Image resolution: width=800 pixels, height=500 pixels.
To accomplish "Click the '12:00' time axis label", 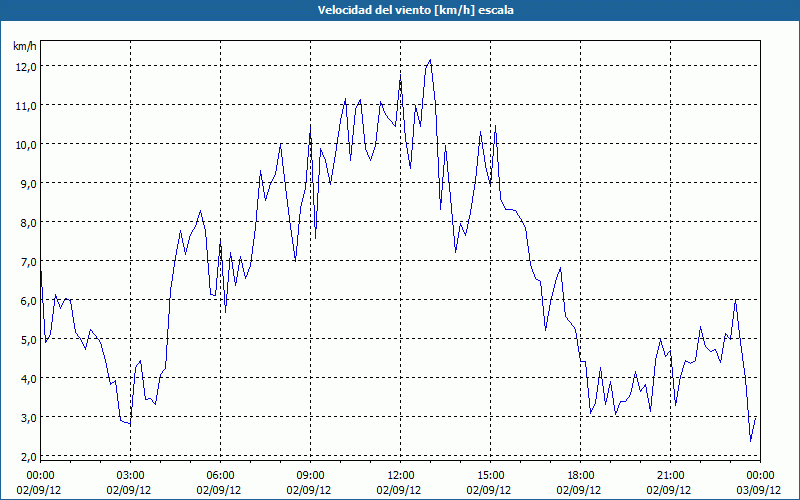I will coord(401,476).
